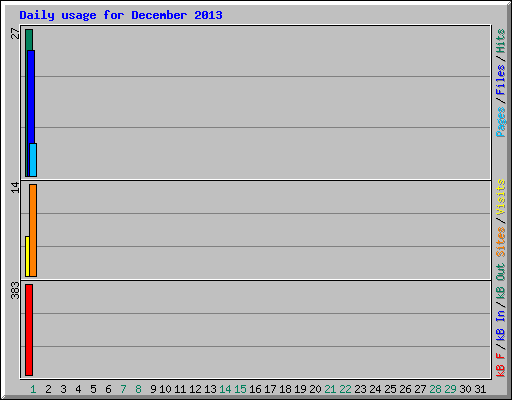Image resolution: width=512 pixels, height=400 pixels.
Task: Click the 'Pages' legend label
Action: 501,122
